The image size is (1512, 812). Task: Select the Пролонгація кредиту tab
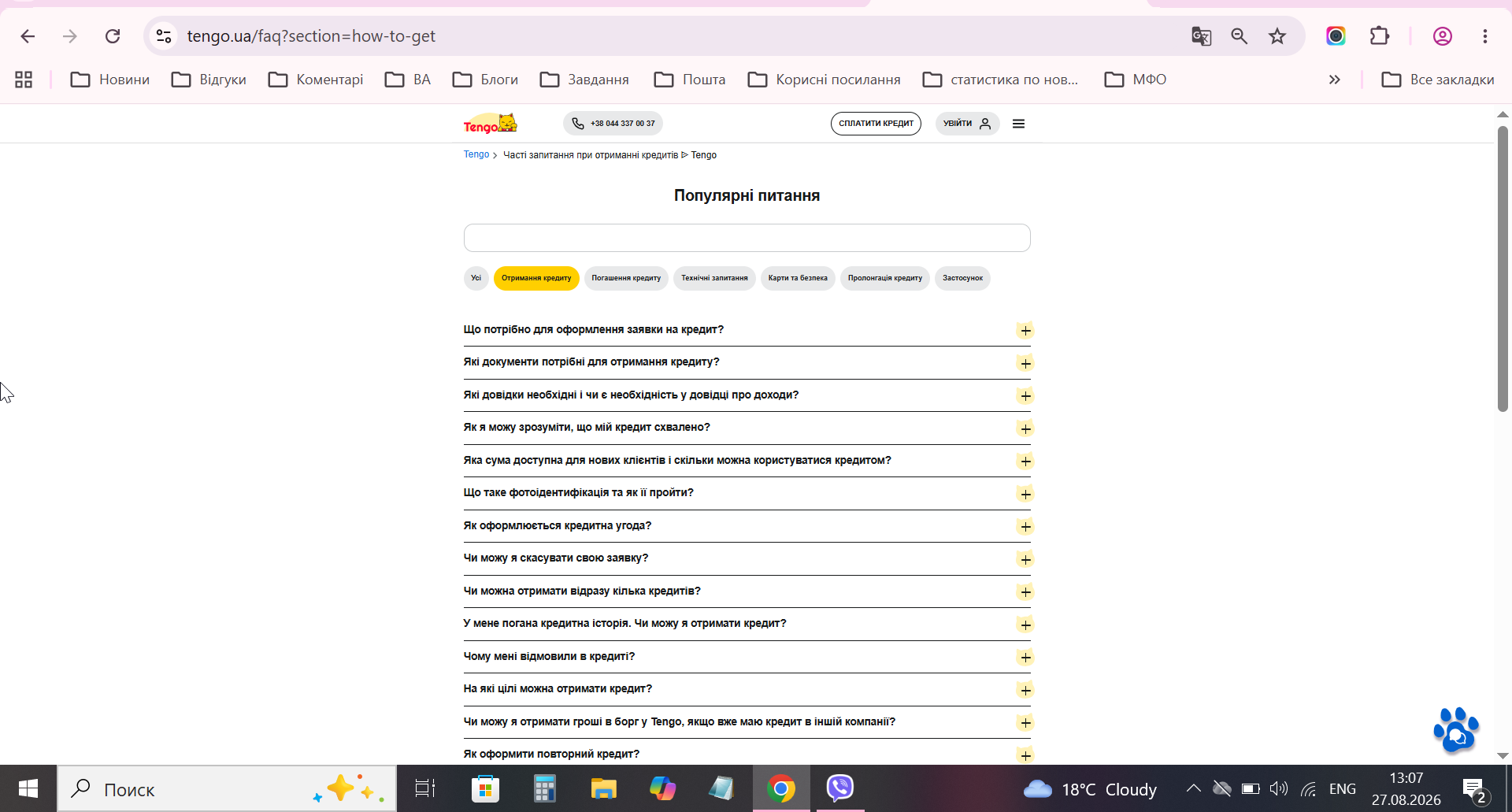coord(885,278)
